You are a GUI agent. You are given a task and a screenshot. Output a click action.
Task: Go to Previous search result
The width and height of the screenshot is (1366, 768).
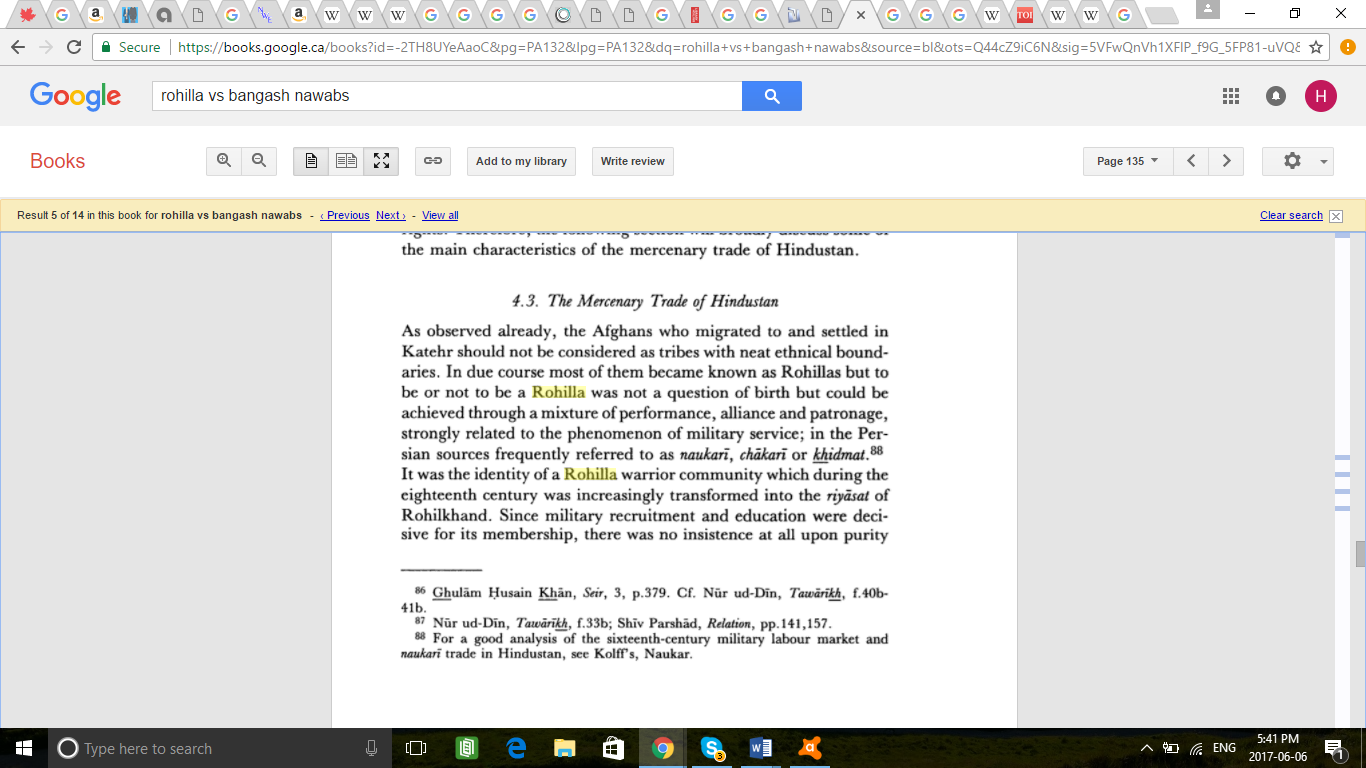coord(344,216)
